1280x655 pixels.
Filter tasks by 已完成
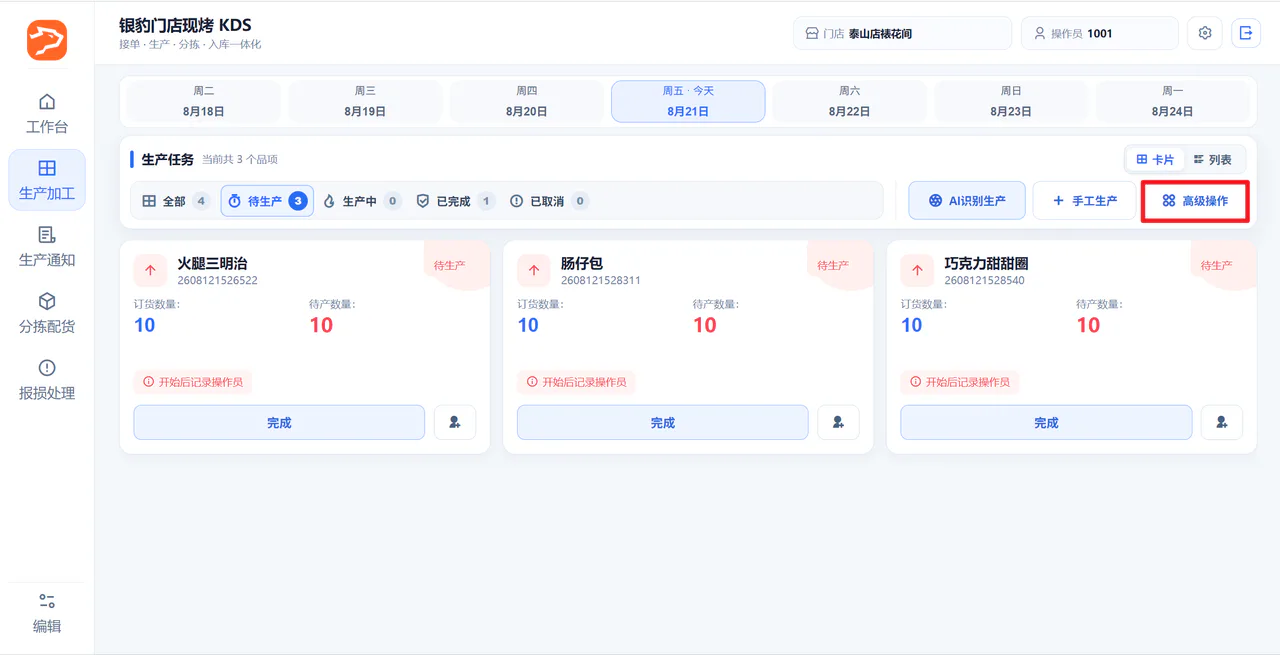tap(455, 201)
